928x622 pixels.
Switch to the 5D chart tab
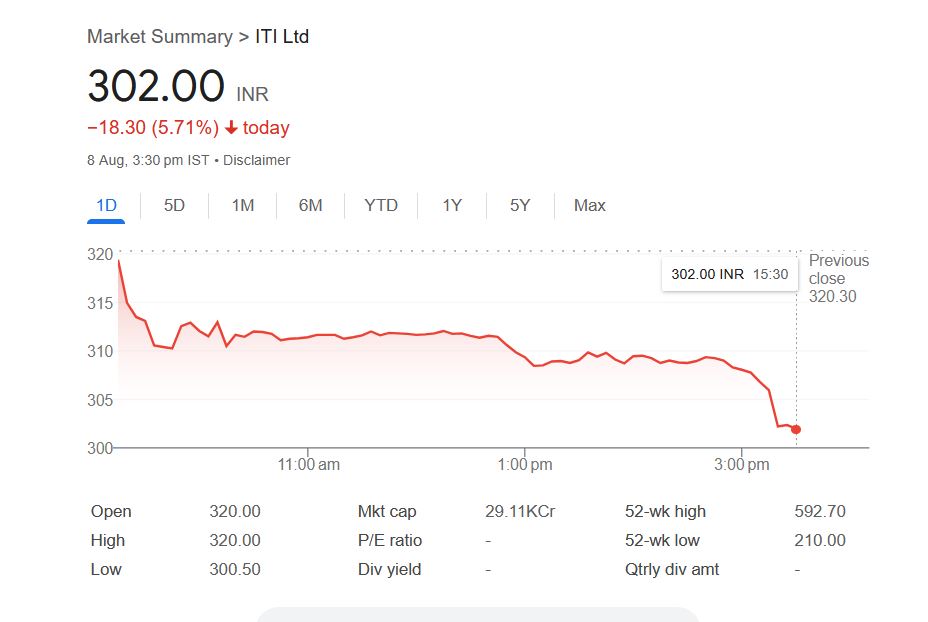coord(174,206)
